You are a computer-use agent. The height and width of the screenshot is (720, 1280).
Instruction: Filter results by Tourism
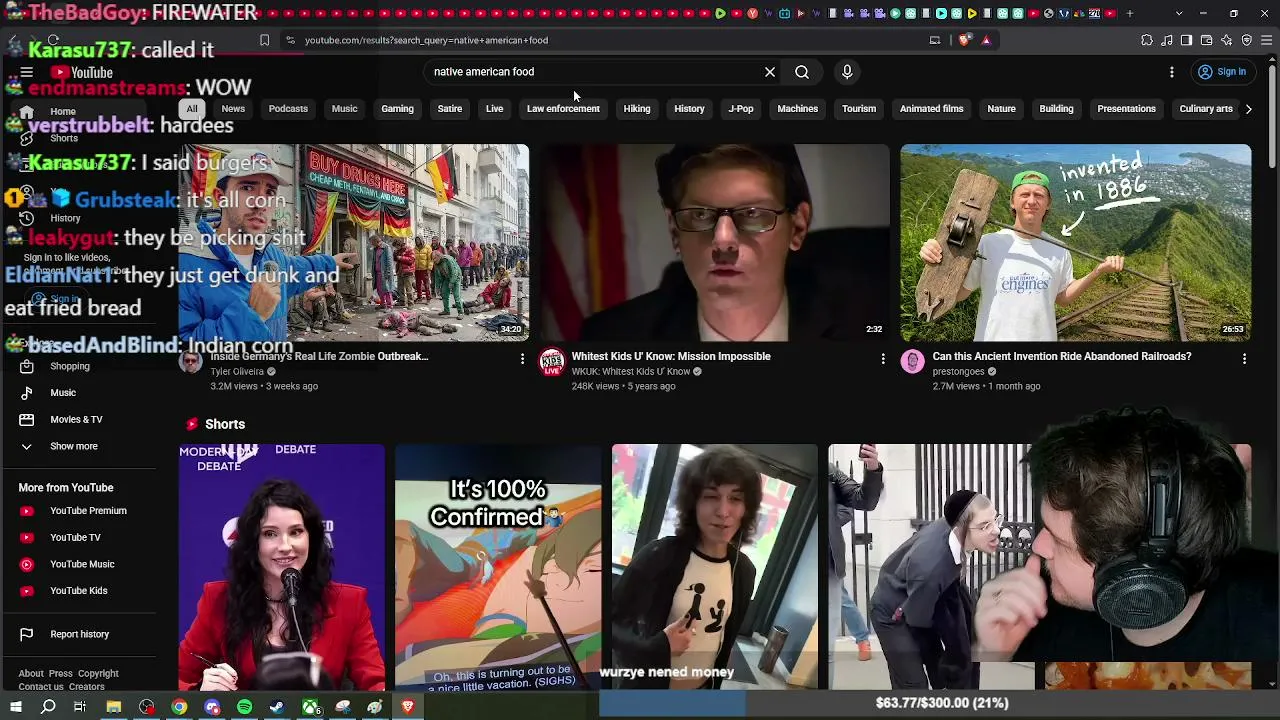tap(859, 109)
